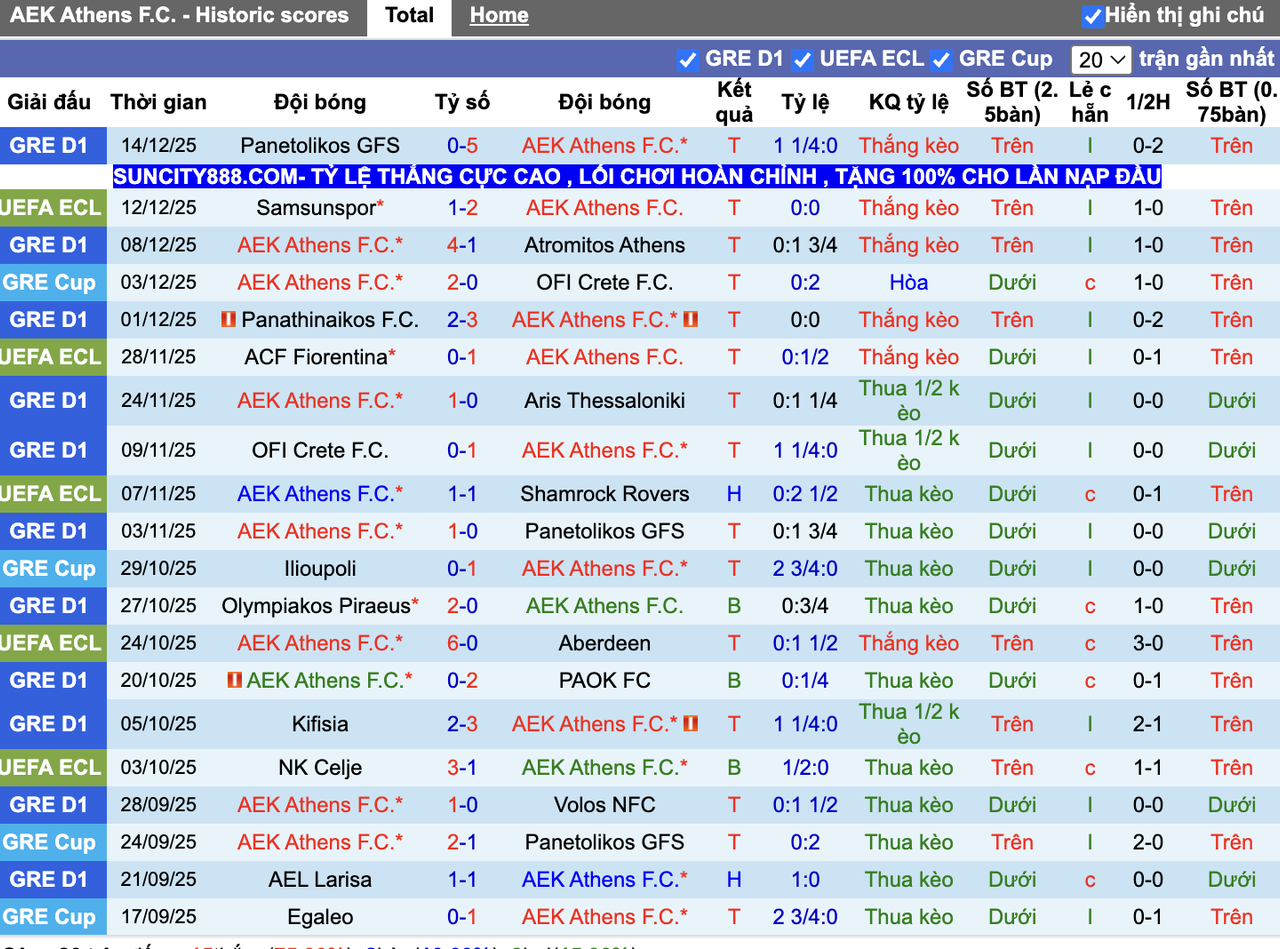Viewport: 1280px width, 949px height.
Task: Click red card icon after AEK on 01/12/25 row
Action: (x=691, y=320)
